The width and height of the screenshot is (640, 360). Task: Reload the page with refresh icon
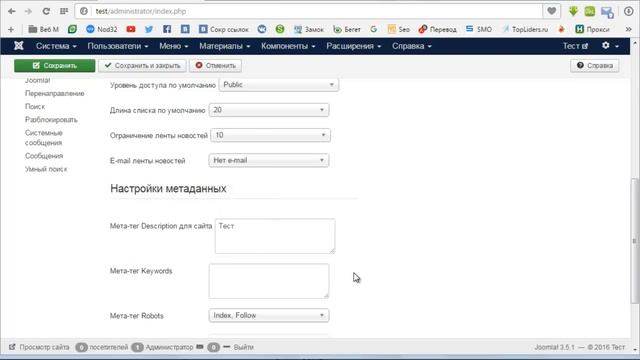click(x=46, y=11)
